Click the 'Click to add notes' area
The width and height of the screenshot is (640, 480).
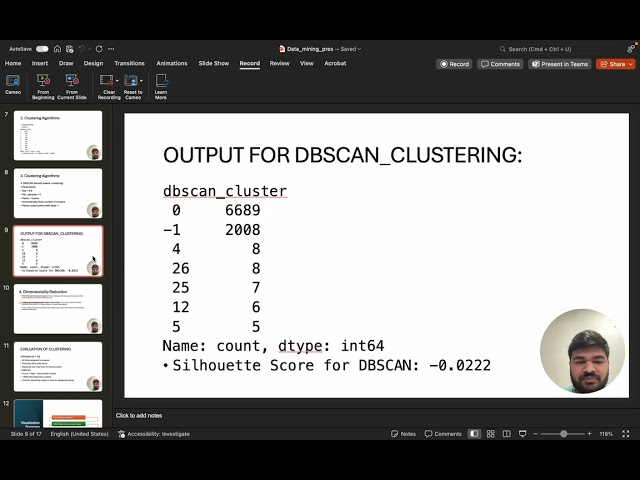pyautogui.click(x=139, y=416)
